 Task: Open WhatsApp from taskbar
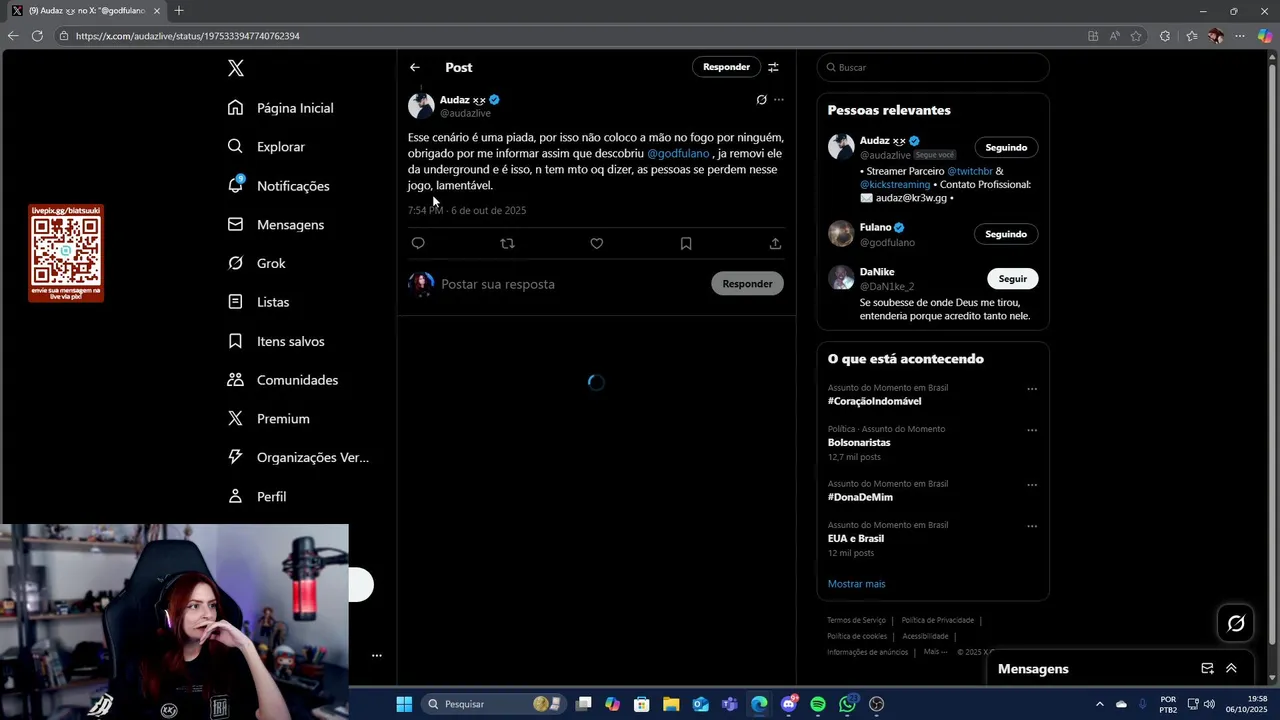click(848, 704)
